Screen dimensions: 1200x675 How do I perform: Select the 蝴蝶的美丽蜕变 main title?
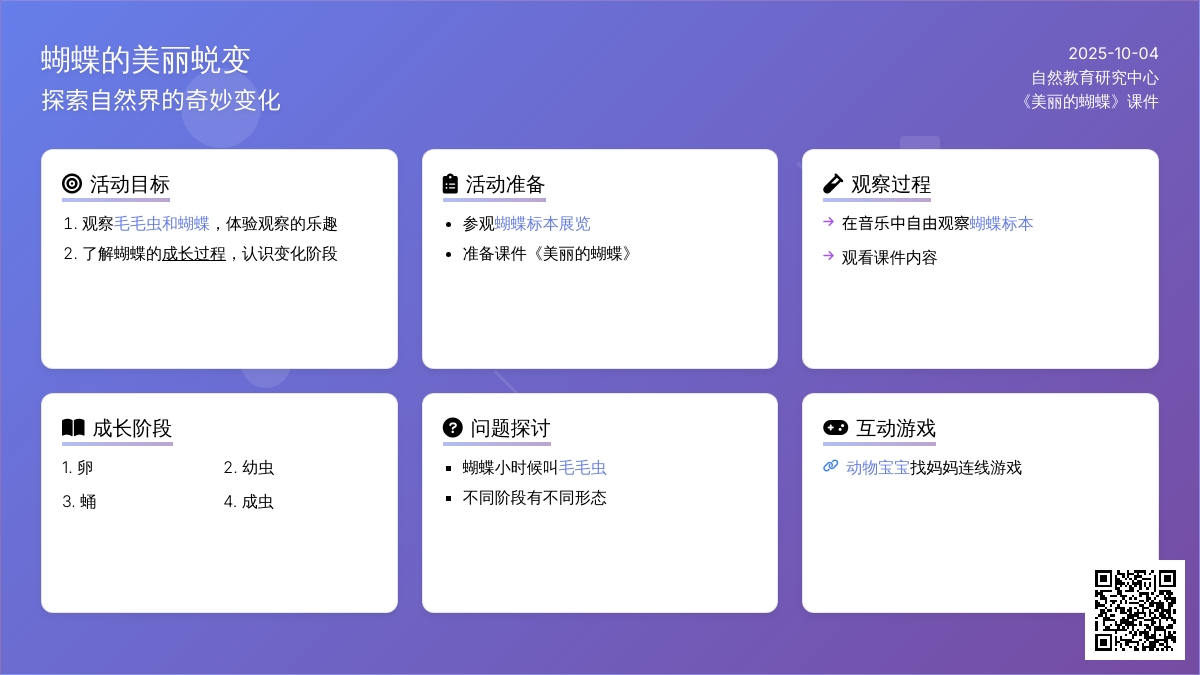(145, 60)
